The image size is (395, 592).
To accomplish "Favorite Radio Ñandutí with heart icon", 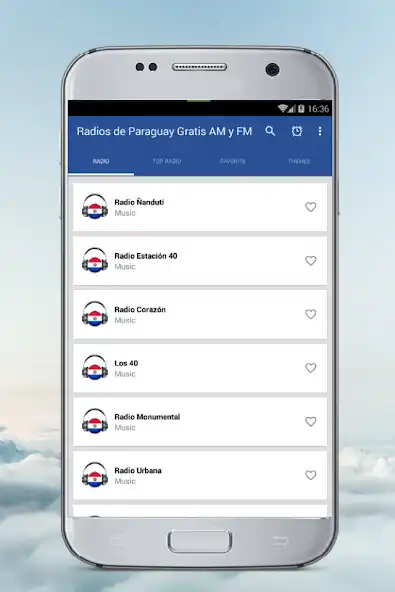I will click(x=310, y=207).
